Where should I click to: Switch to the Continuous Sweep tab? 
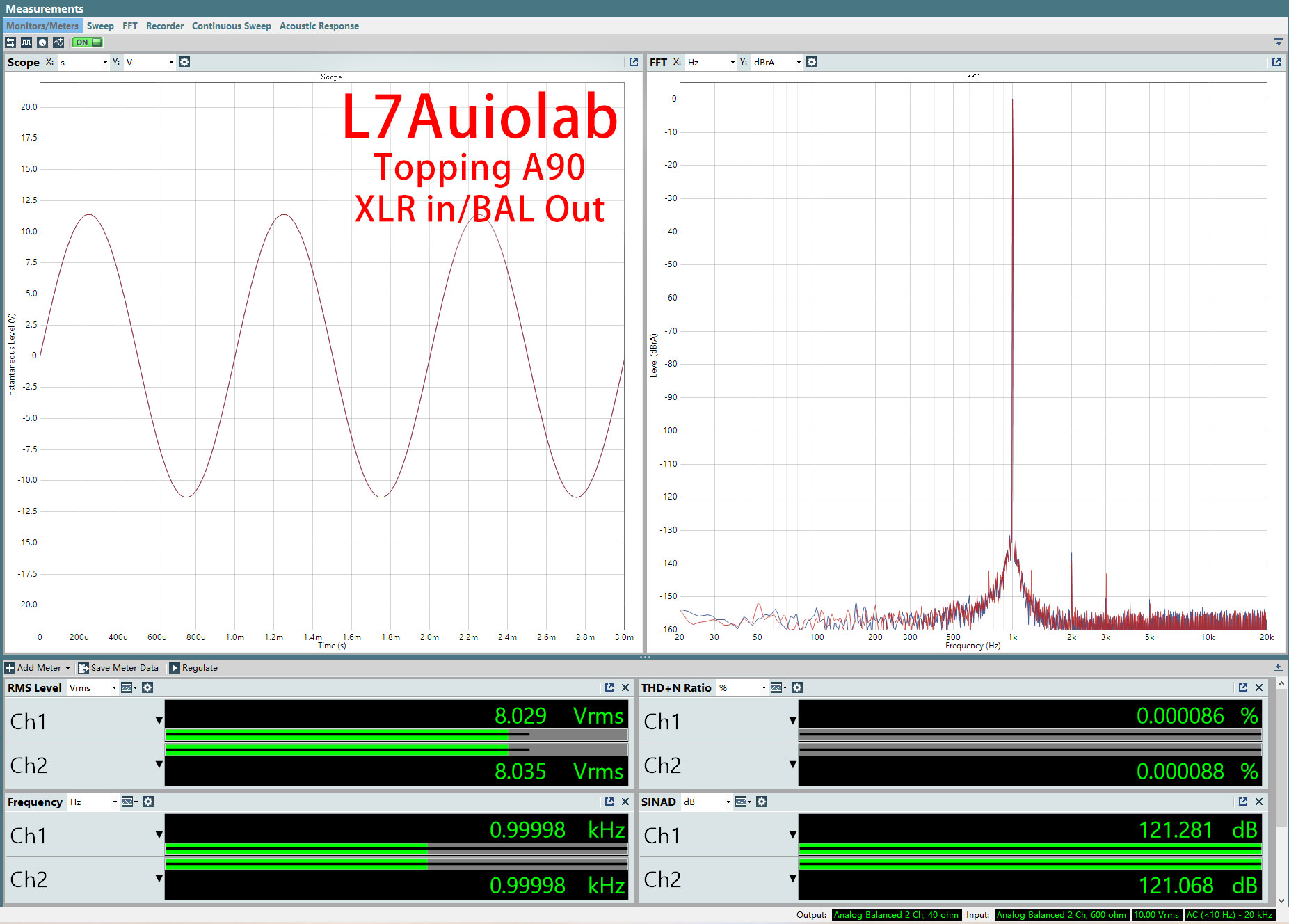click(232, 26)
